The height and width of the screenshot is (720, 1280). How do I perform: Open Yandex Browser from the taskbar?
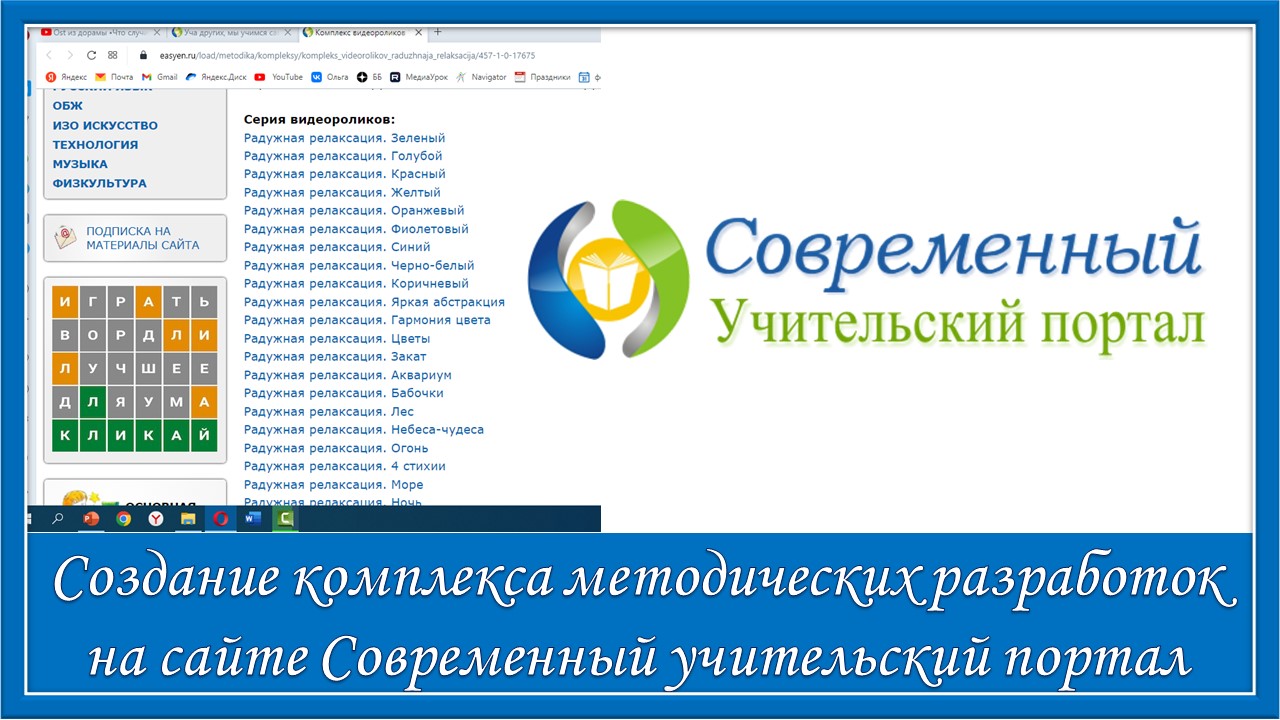pos(156,518)
